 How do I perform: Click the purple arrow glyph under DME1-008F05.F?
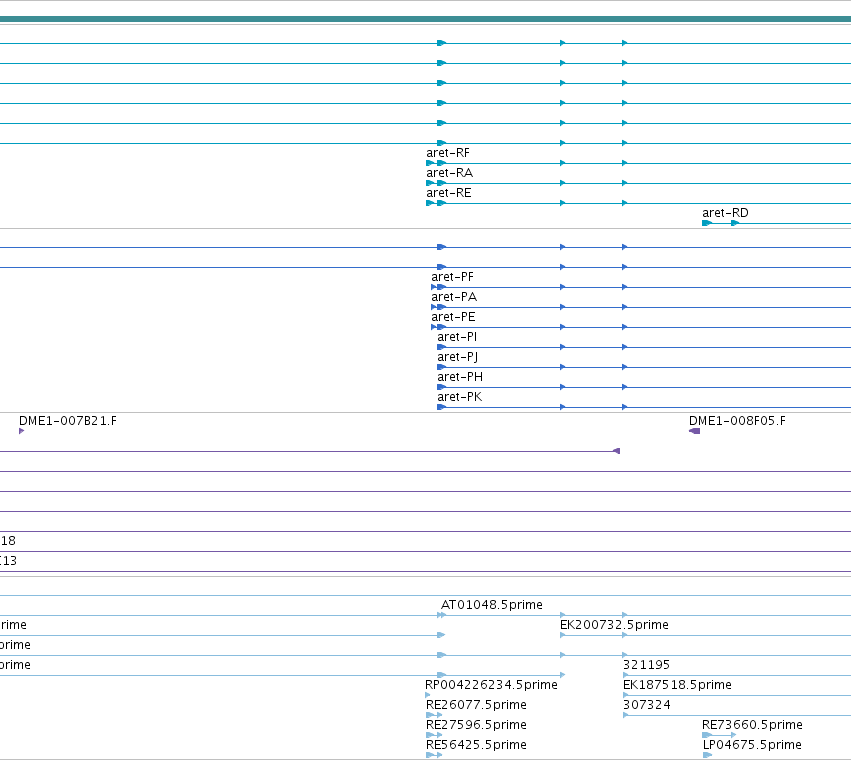(x=694, y=431)
